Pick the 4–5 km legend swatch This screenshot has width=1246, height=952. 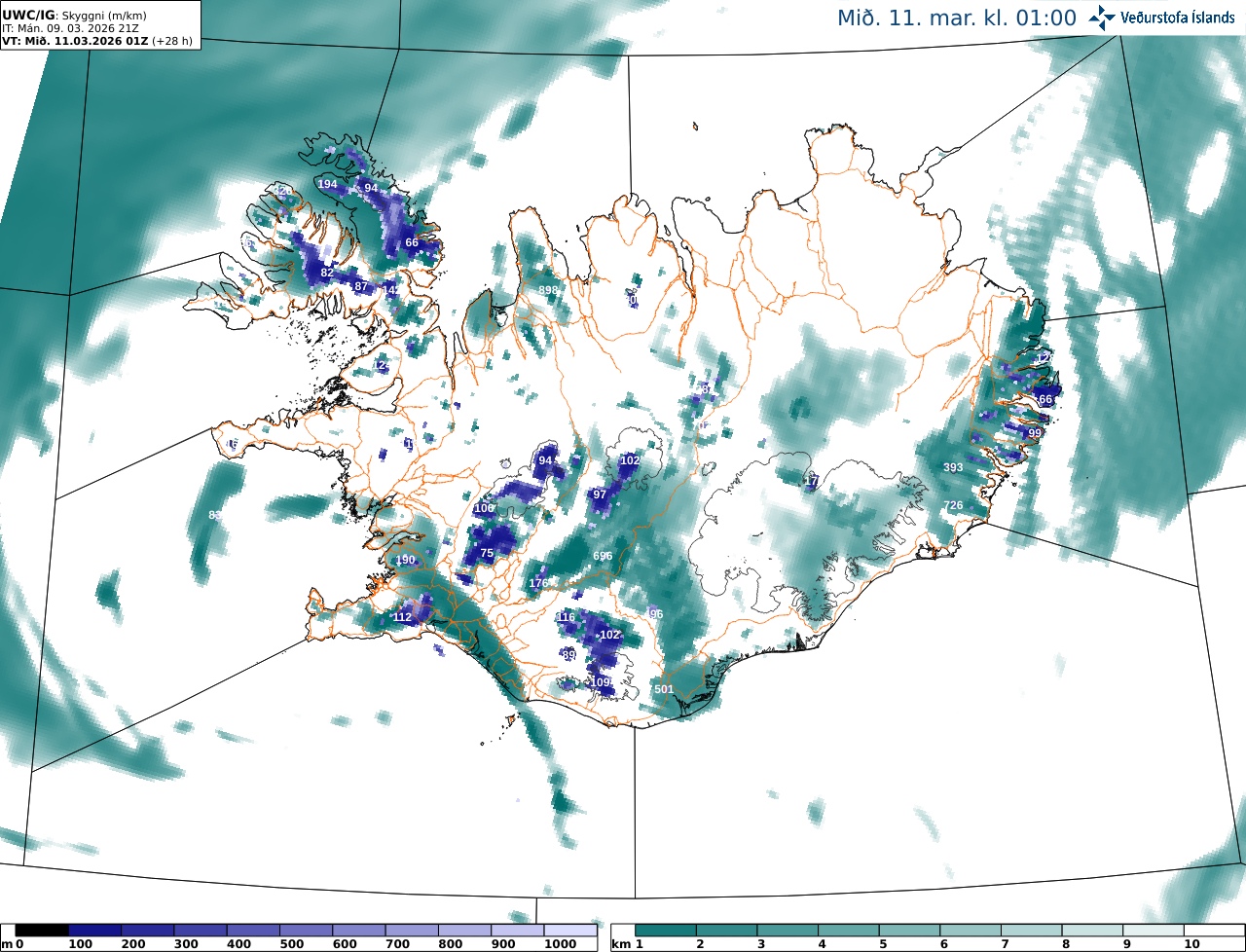[849, 931]
